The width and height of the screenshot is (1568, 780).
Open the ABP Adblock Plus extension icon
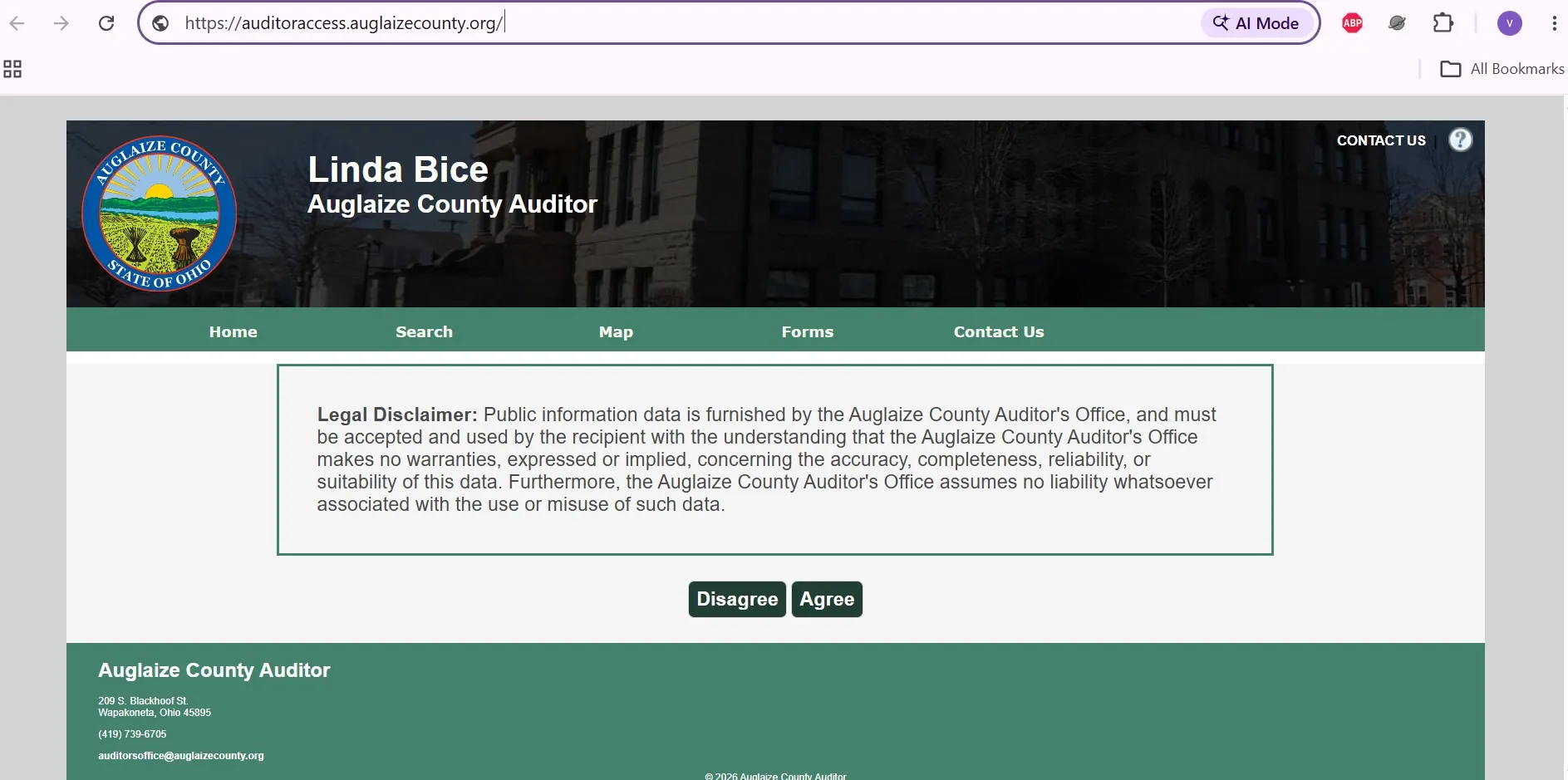click(1352, 23)
